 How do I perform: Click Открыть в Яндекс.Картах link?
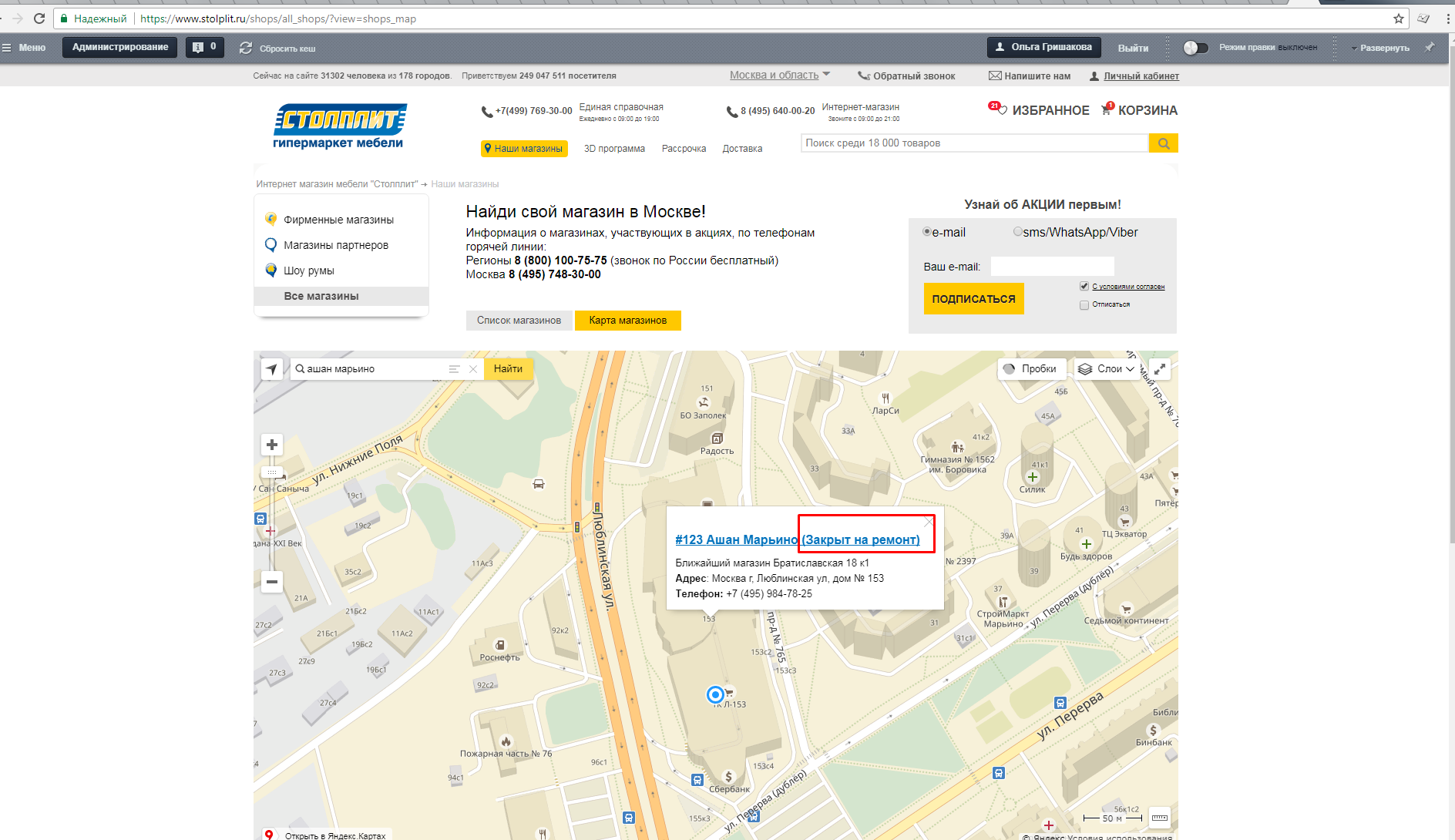(334, 835)
